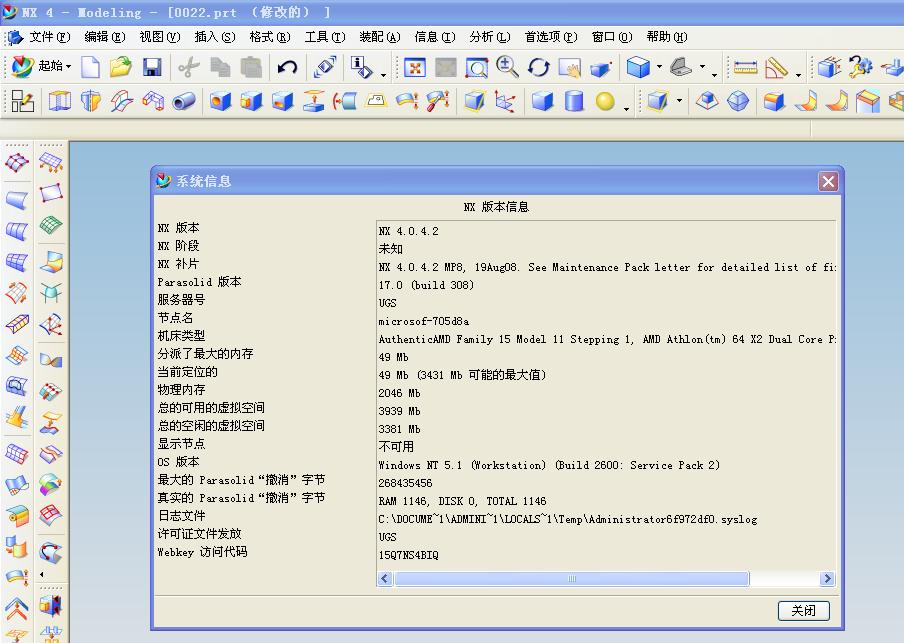Viewport: 904px width, 643px height.
Task: Click the Sketch icon
Action: 22,101
